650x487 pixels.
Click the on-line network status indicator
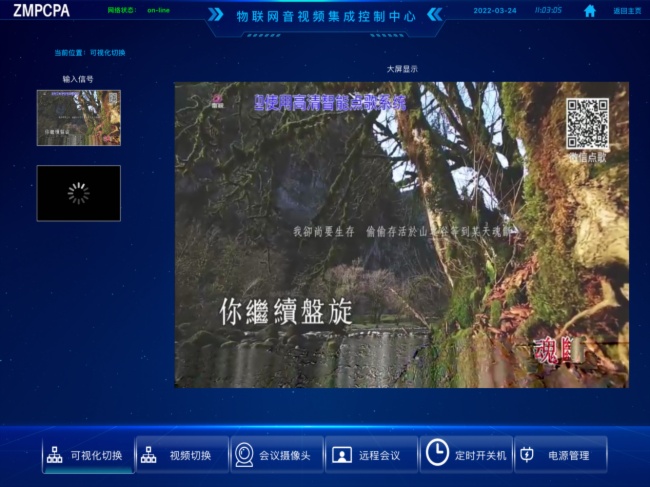158,10
